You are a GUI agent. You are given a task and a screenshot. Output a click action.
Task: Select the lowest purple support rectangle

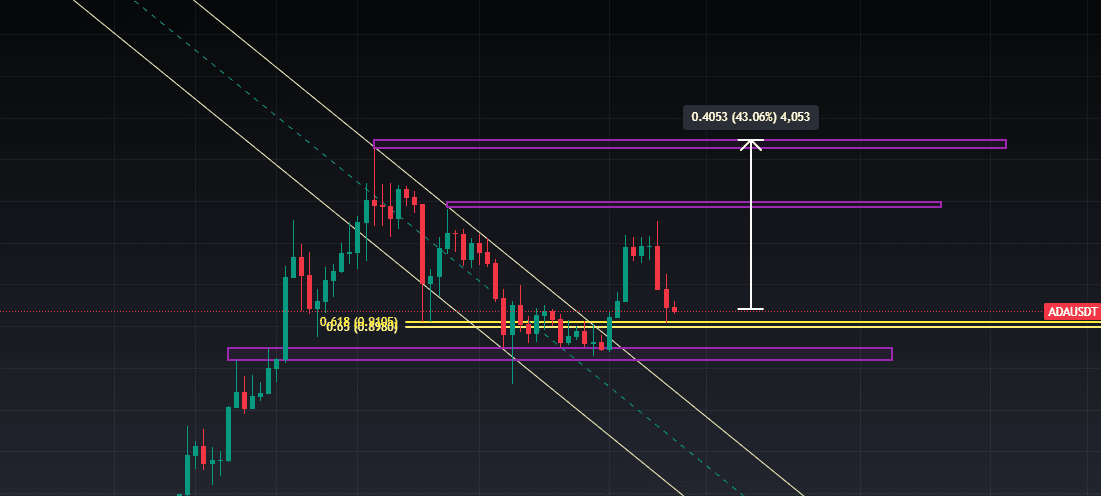tap(560, 354)
